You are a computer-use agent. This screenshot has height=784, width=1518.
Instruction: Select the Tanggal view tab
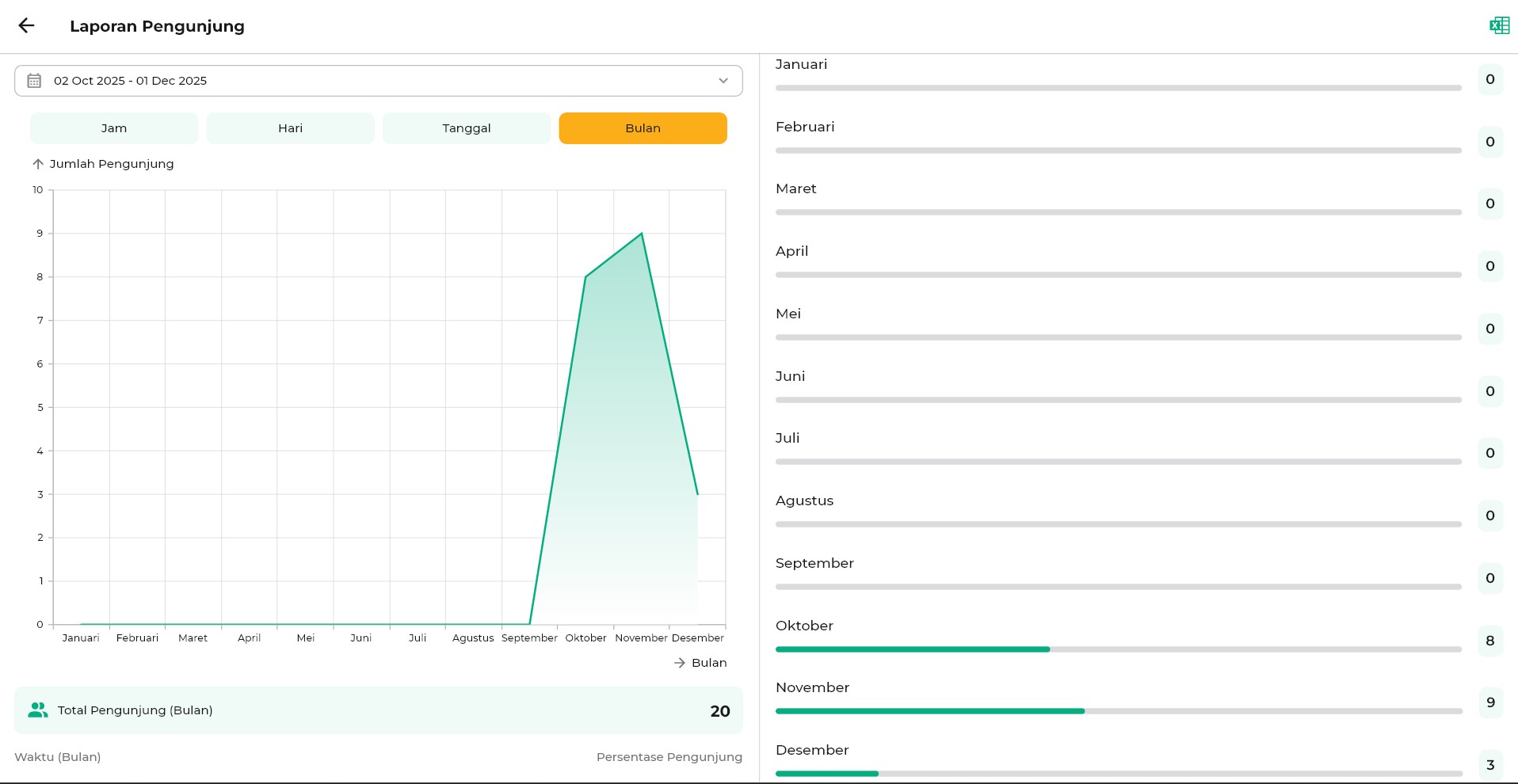point(467,128)
